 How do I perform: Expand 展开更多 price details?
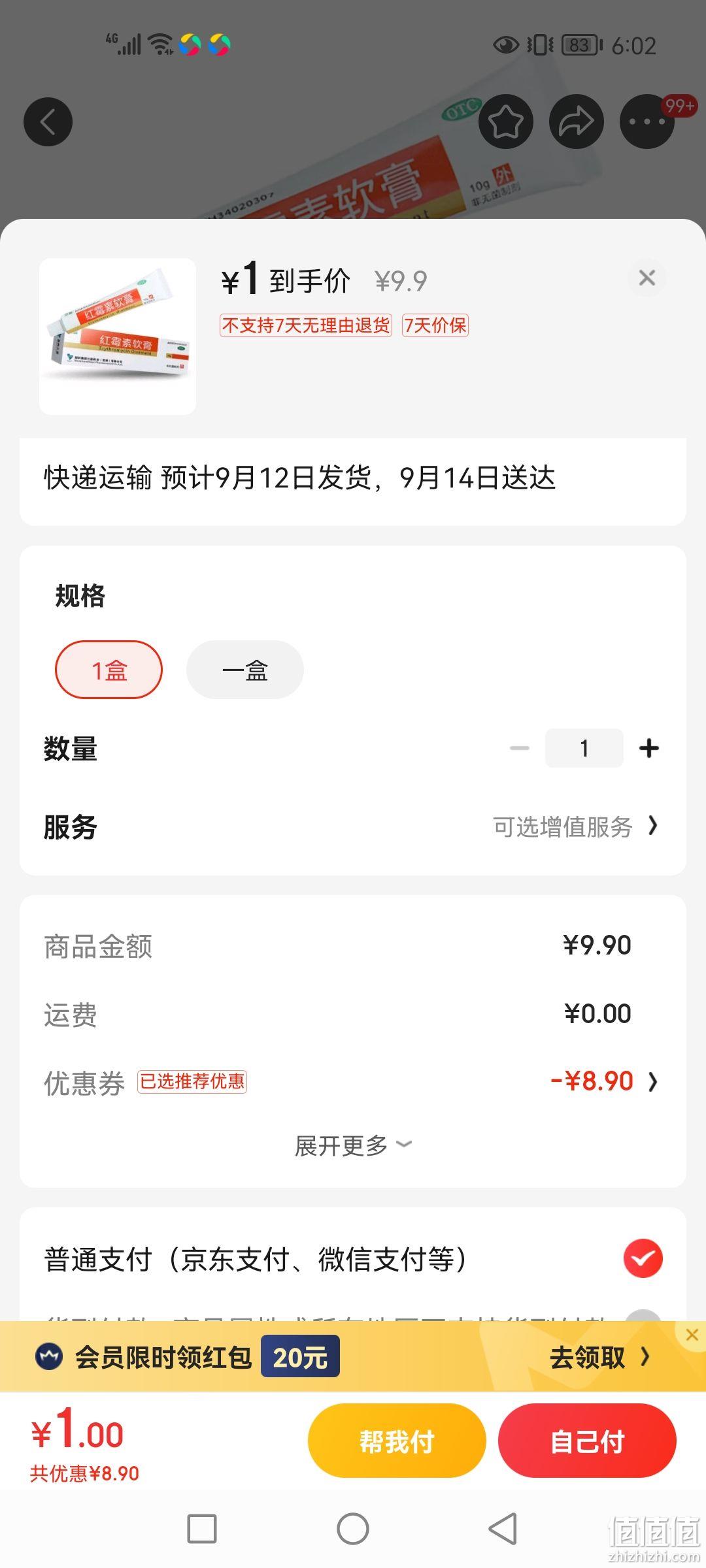[x=353, y=1145]
